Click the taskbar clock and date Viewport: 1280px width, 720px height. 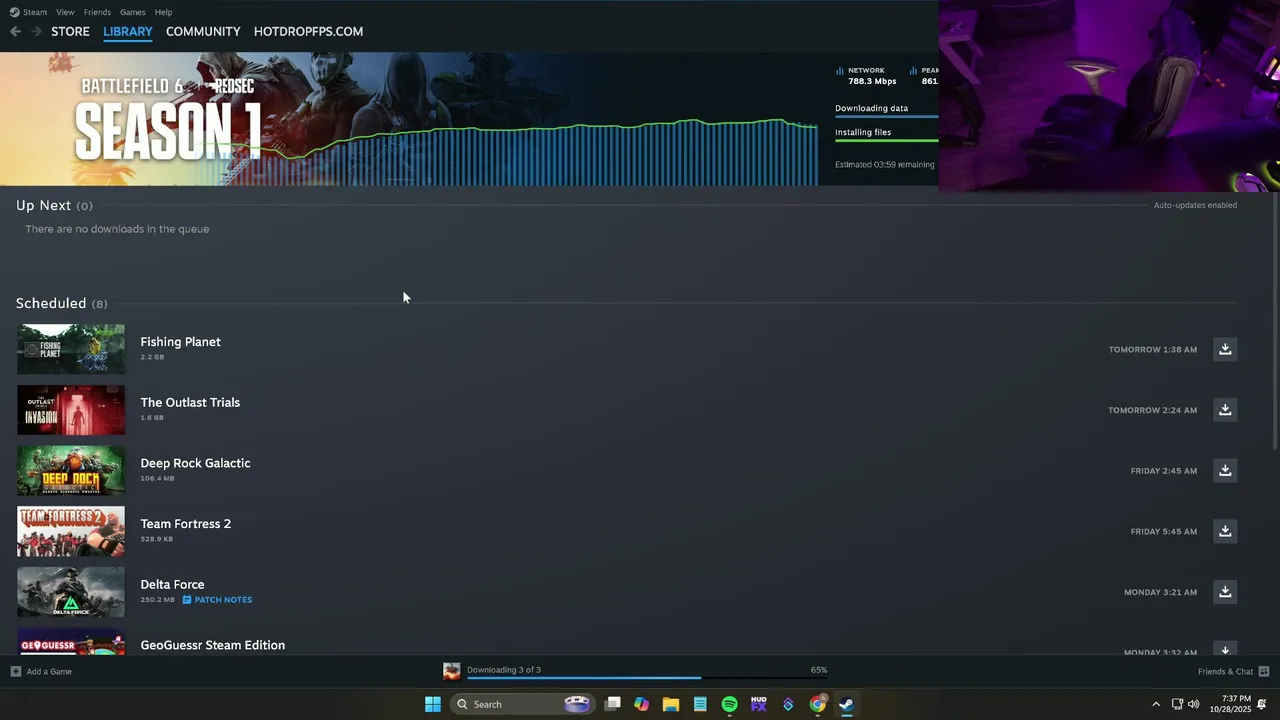coord(1230,704)
